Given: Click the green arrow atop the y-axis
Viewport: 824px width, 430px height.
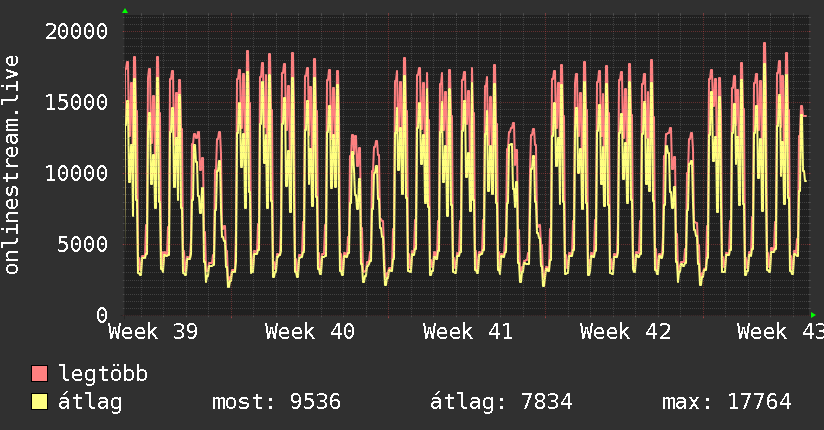Looking at the screenshot, I should click(x=125, y=11).
